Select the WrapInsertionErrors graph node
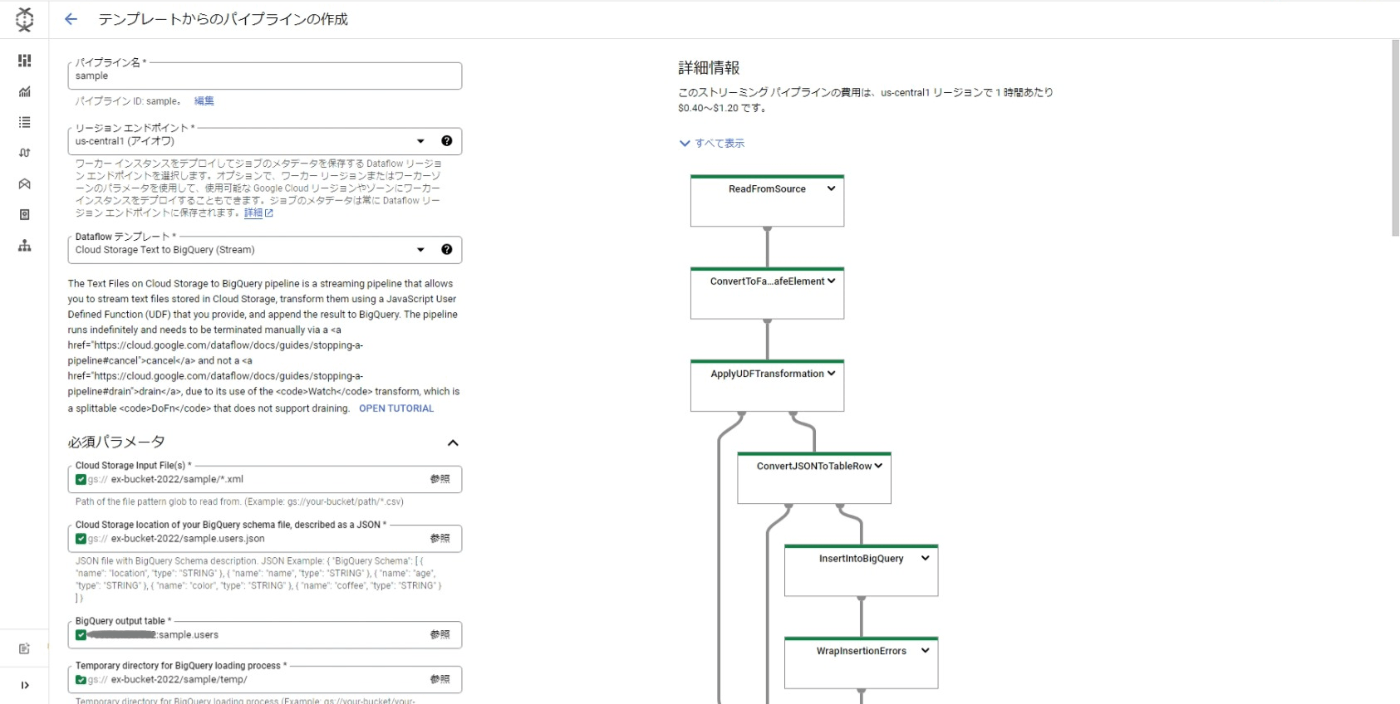The height and width of the screenshot is (704, 1400). click(x=861, y=662)
